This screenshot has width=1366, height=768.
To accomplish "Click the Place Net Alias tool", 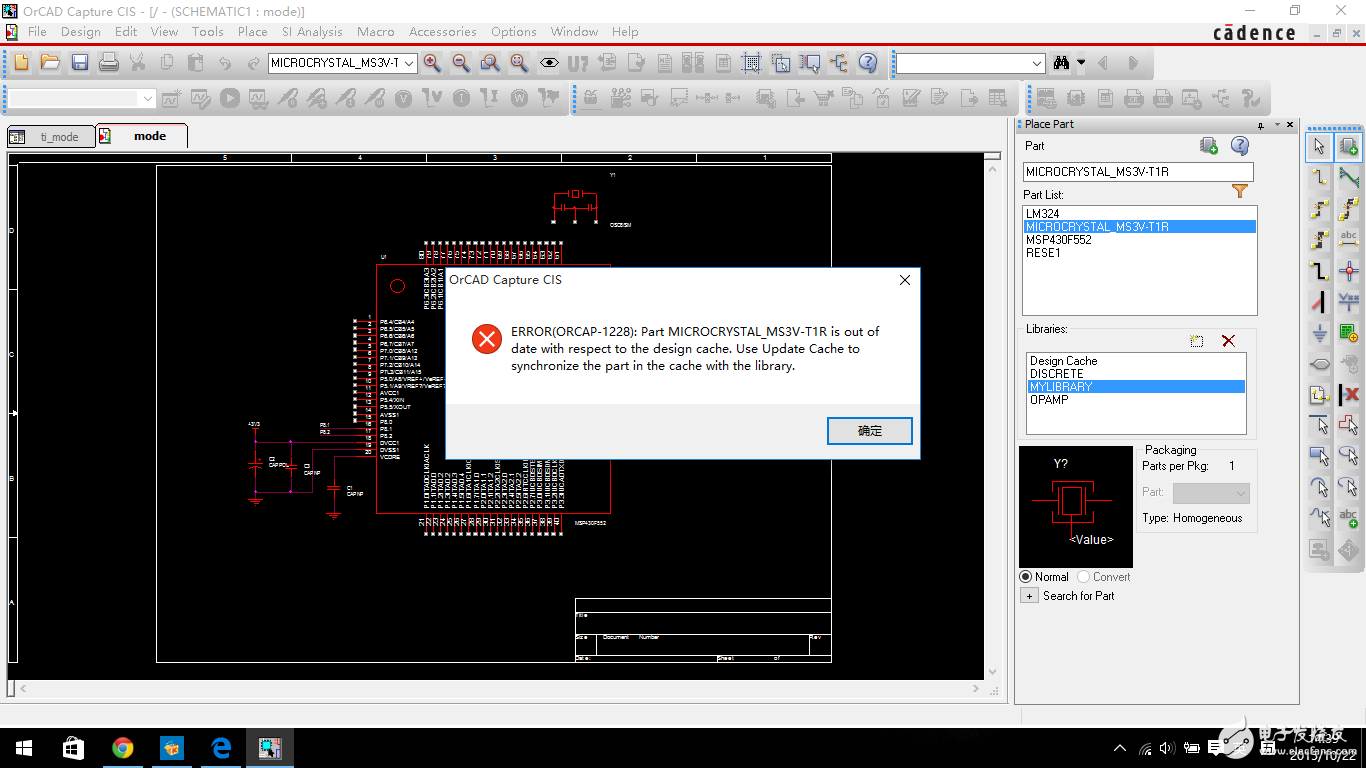I will point(1348,239).
